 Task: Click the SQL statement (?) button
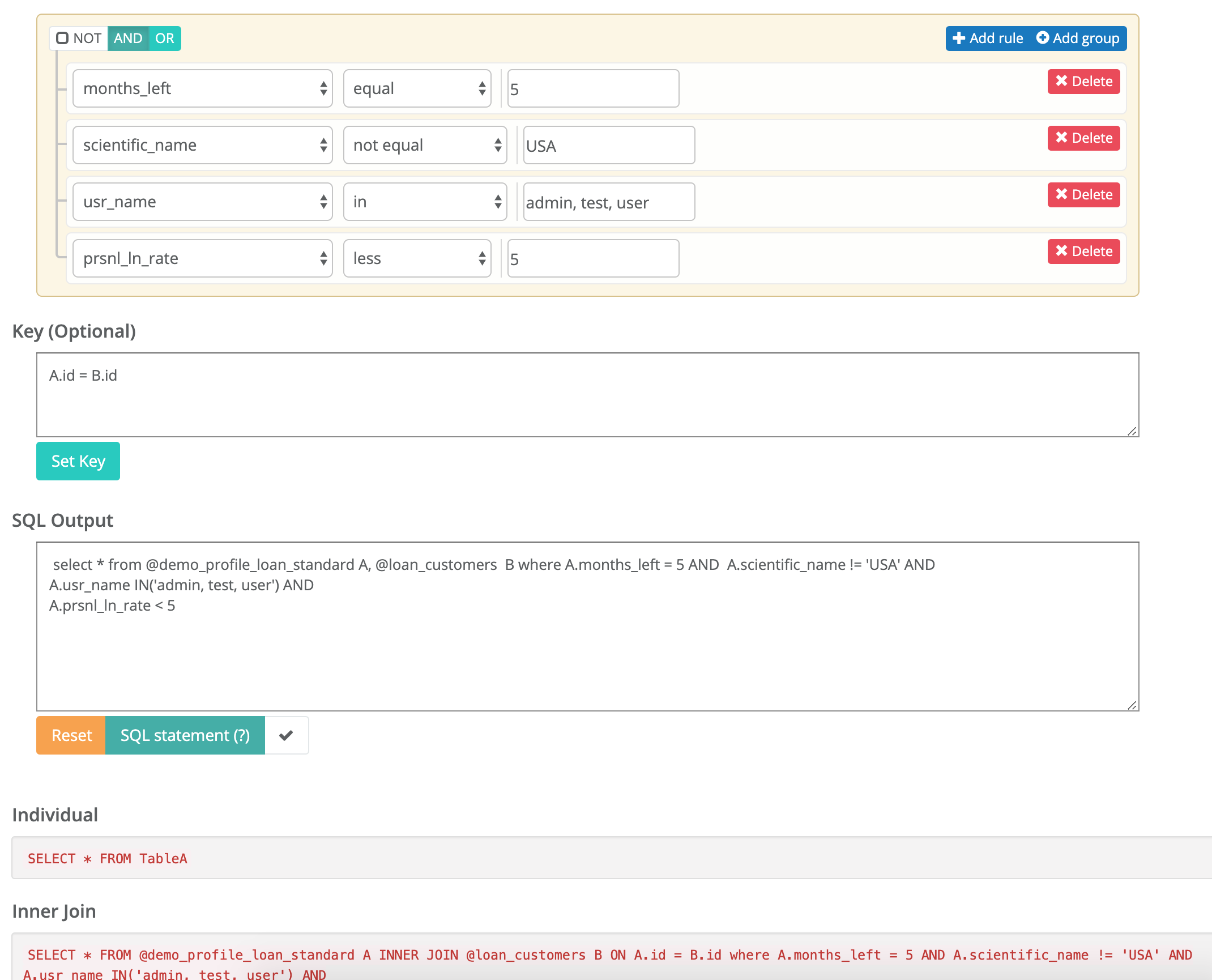click(x=185, y=735)
